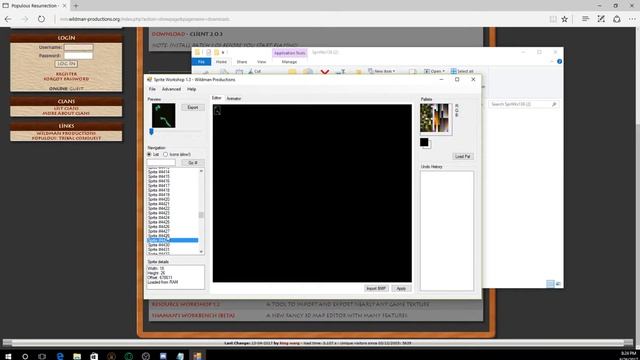Open Explorer Home ribbon tab
The image size is (640, 360).
[x=221, y=62]
